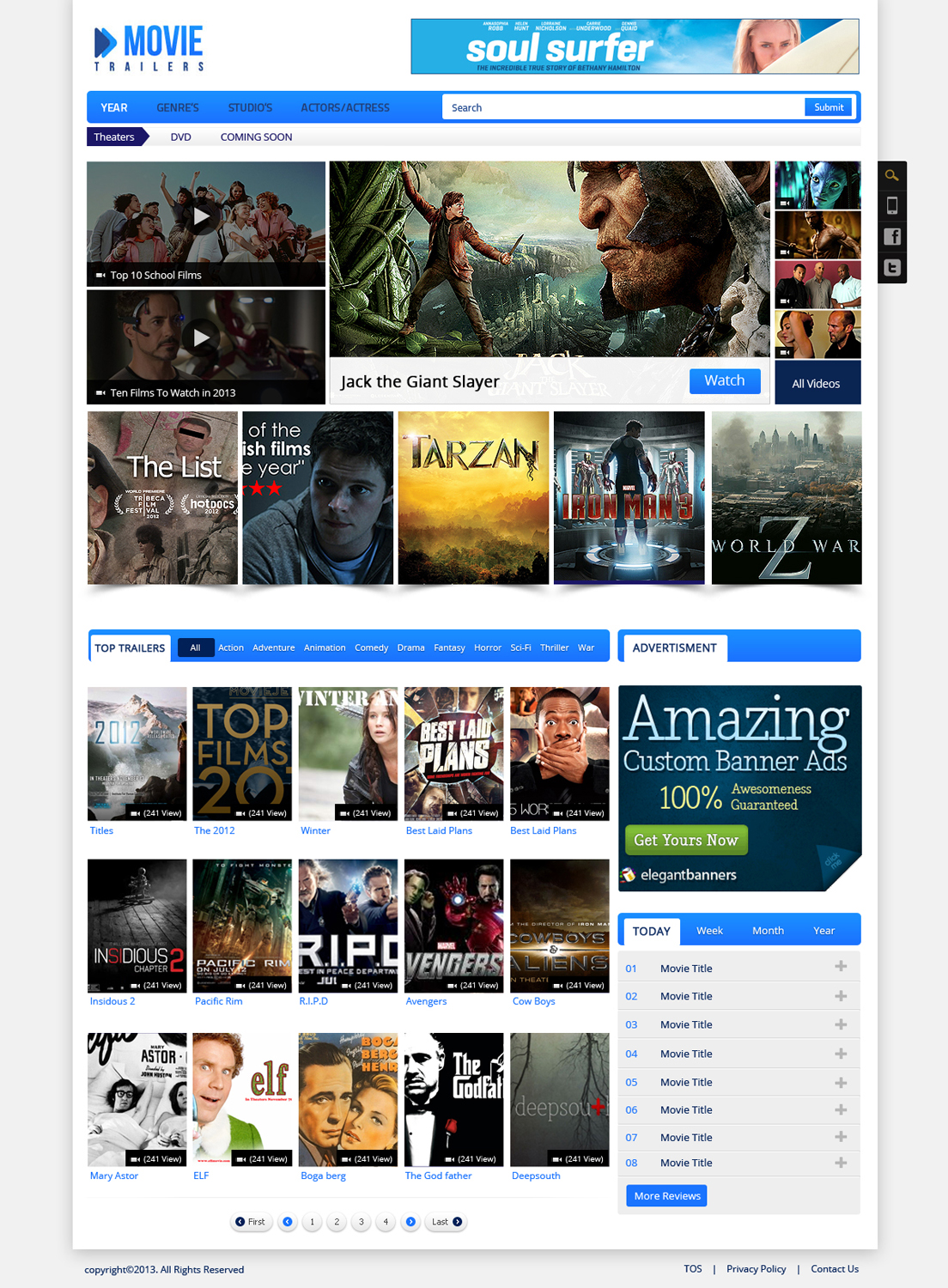Expand the plus icon for Movie Title 04

841,1054
